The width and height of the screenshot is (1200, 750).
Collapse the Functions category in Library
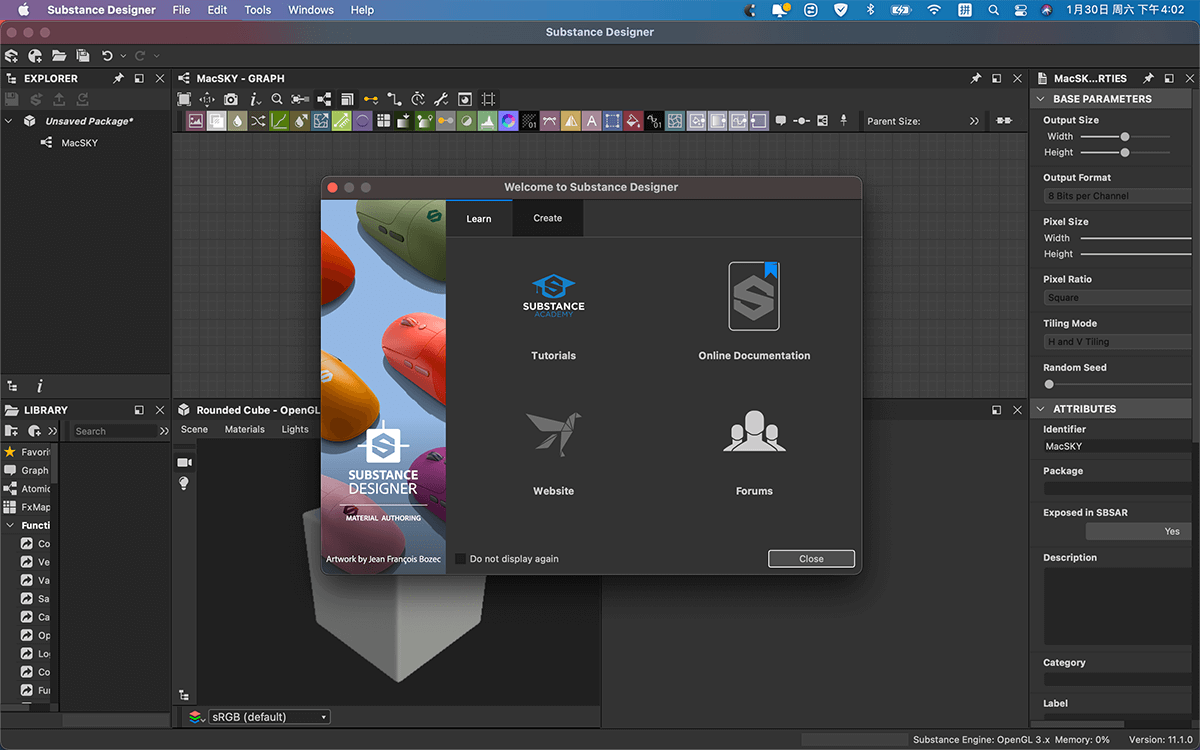[9, 526]
